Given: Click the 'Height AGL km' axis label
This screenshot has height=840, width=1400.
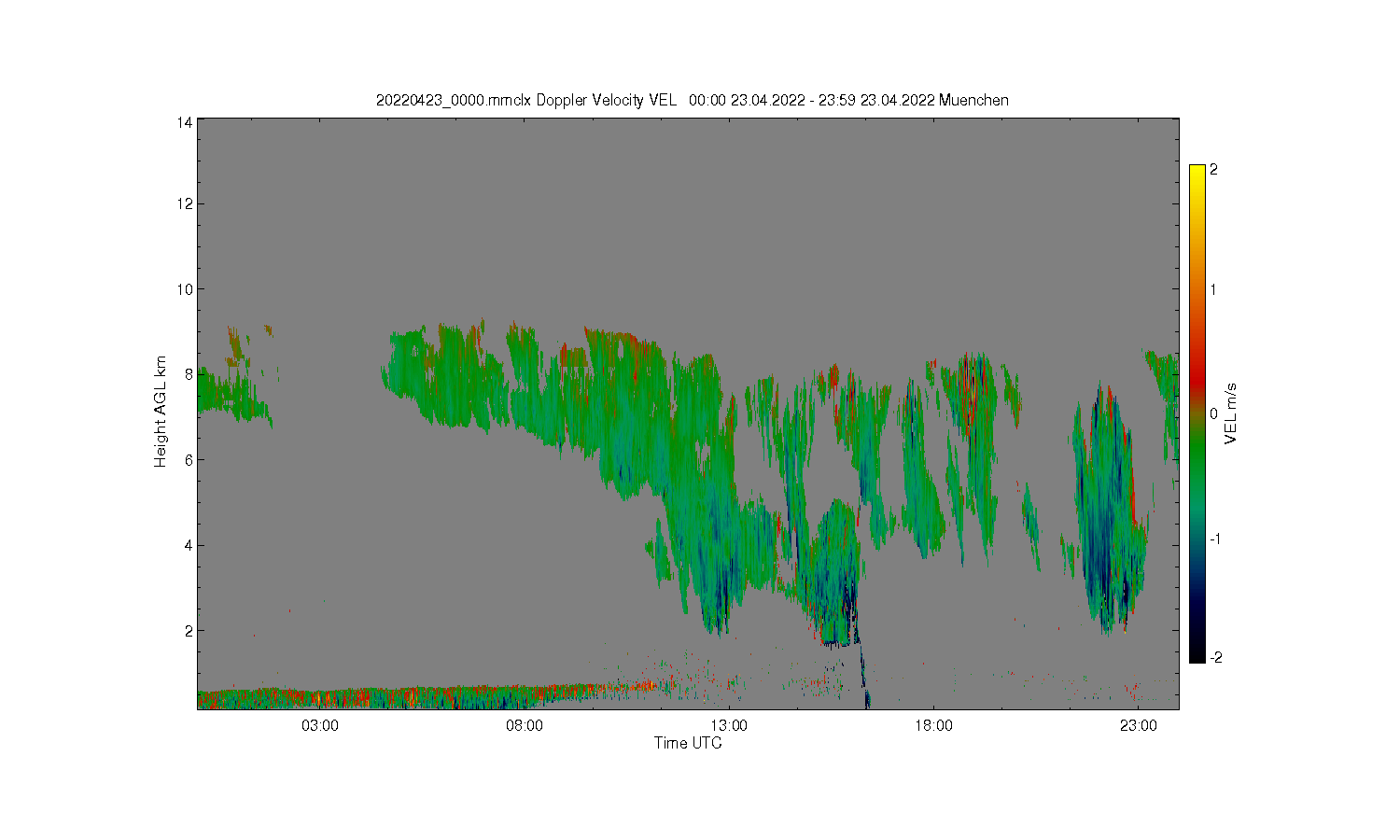Looking at the screenshot, I should pos(161,412).
